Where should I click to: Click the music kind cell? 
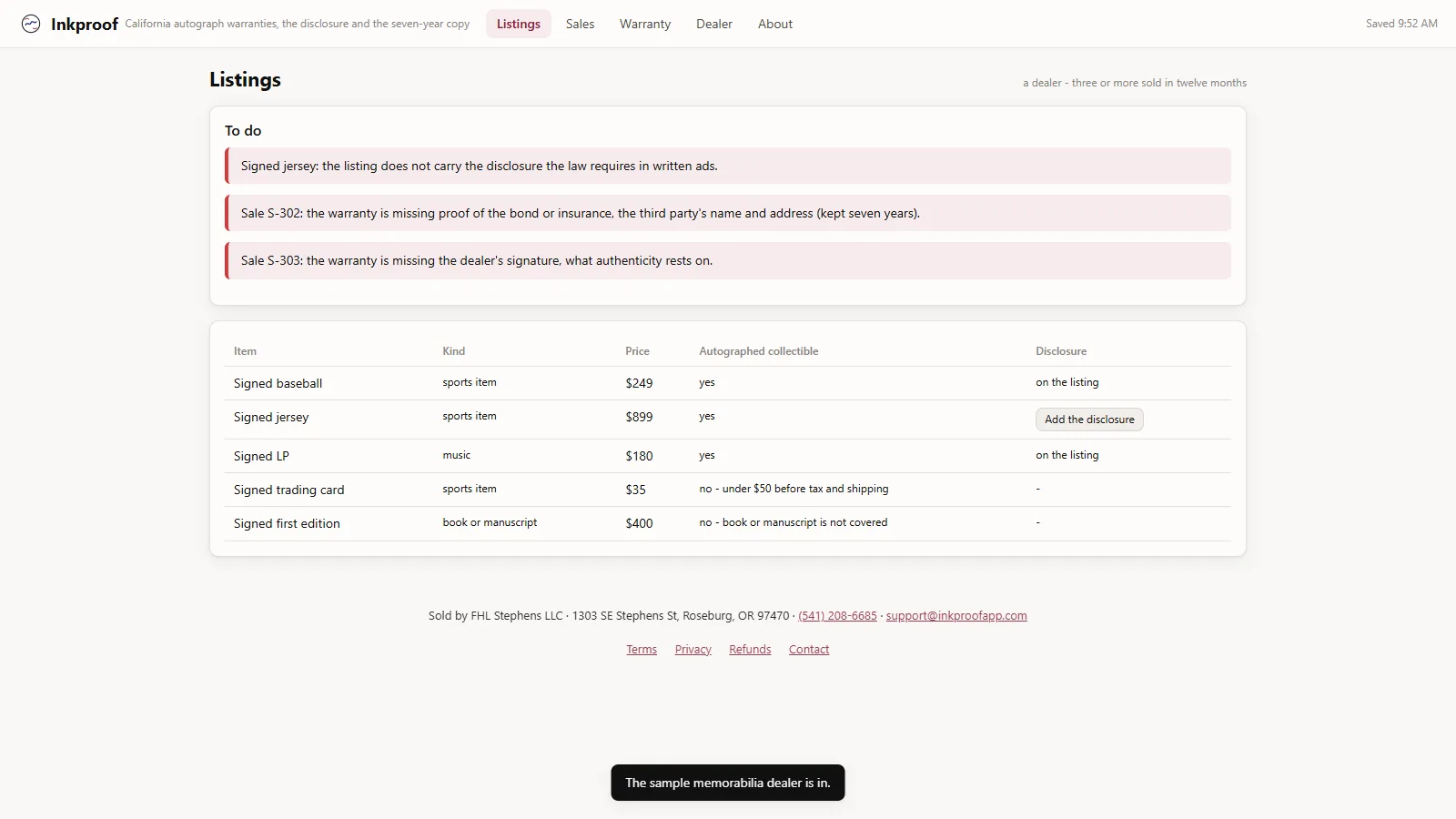click(457, 455)
